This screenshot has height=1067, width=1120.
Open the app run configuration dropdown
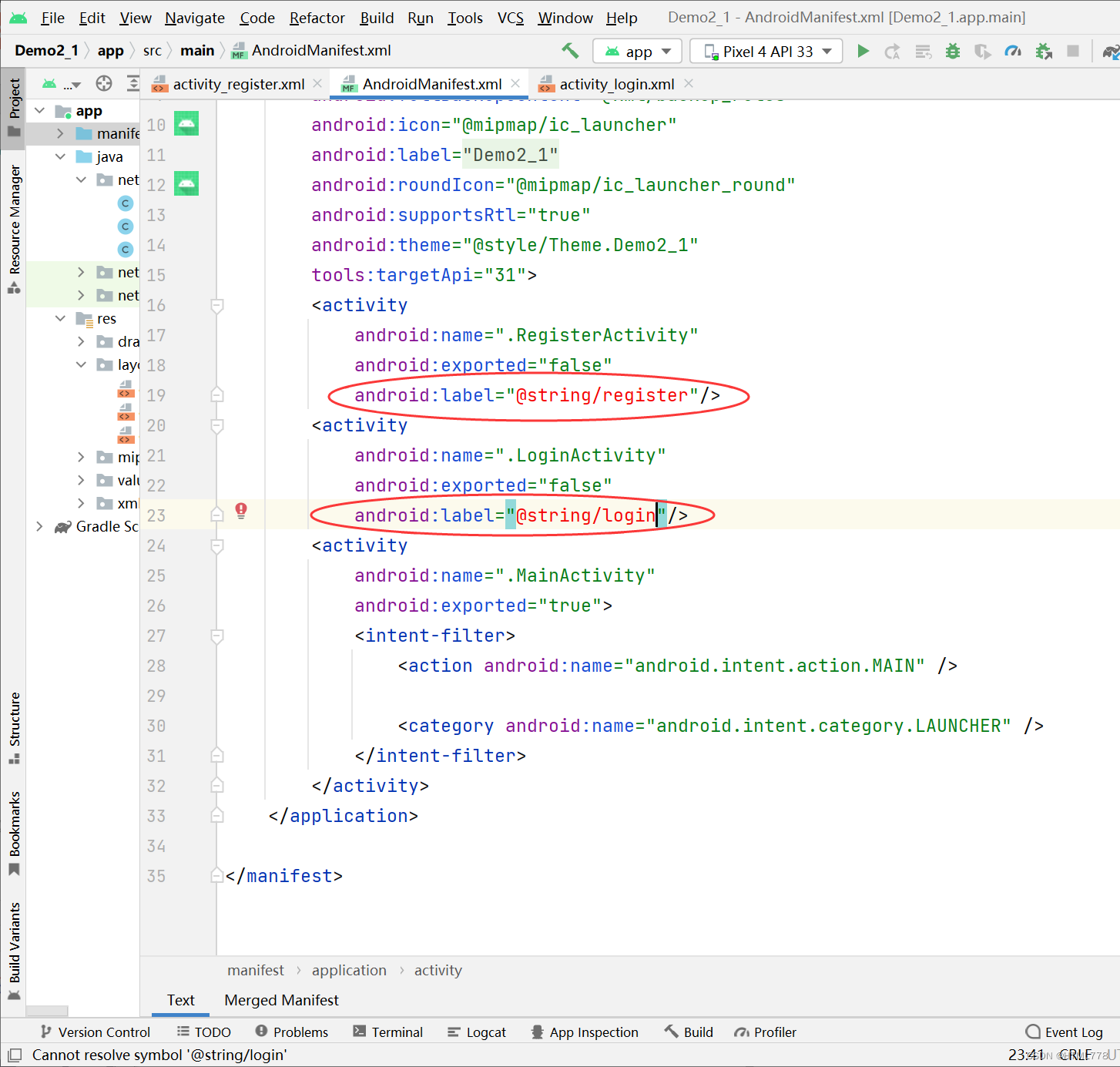(x=638, y=52)
